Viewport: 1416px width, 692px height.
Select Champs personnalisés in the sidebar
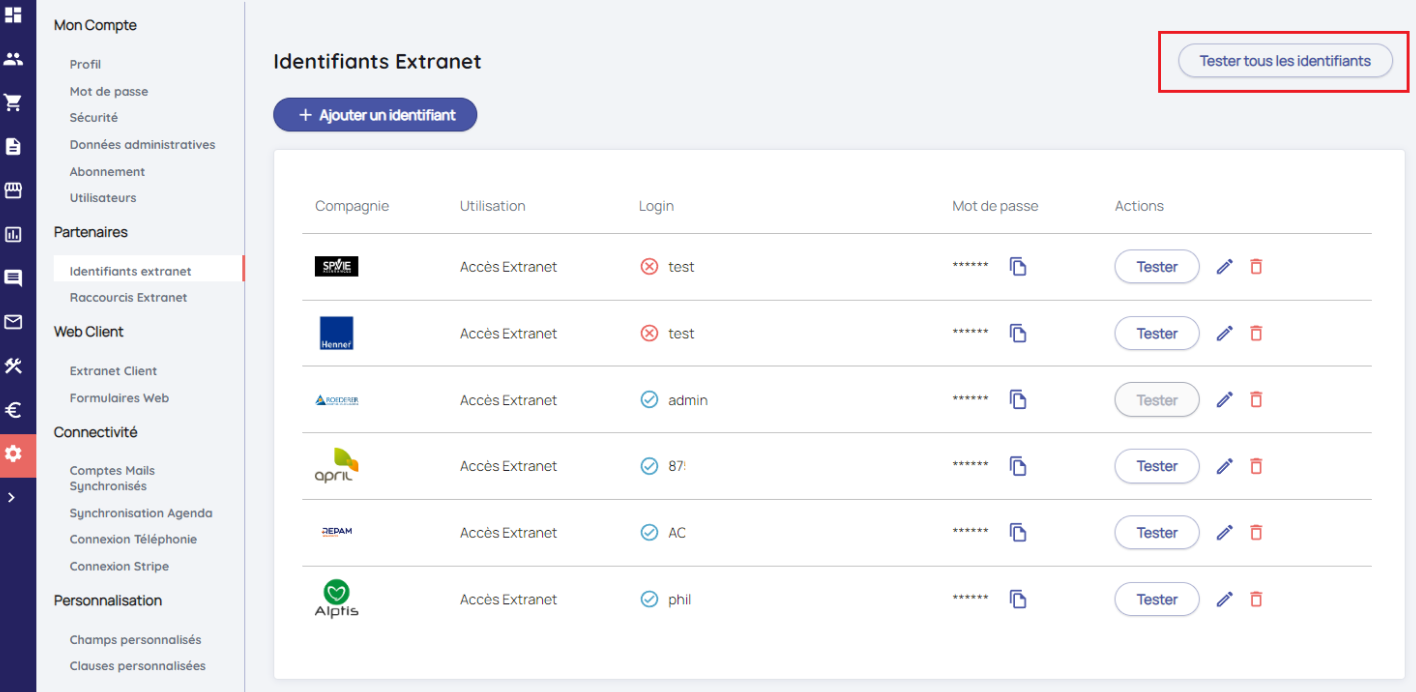point(135,640)
